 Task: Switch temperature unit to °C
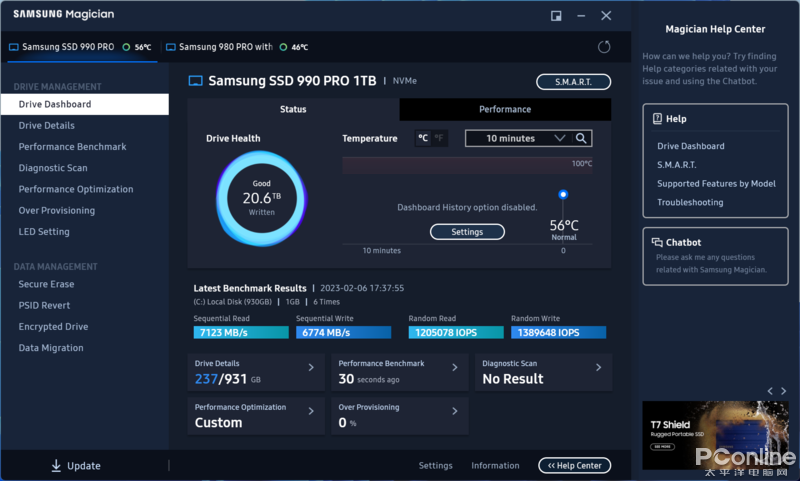point(423,138)
